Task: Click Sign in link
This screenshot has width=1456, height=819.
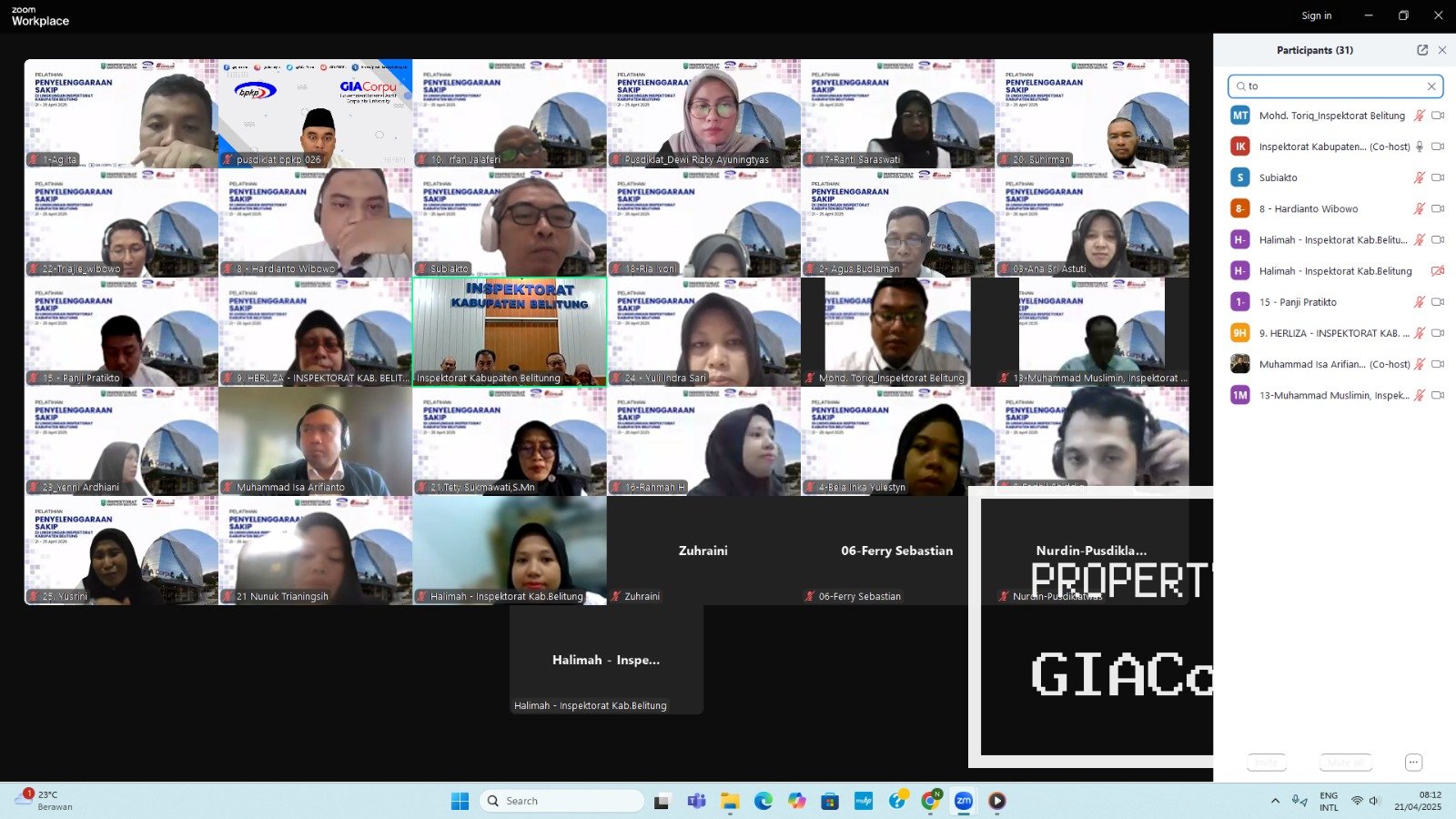Action: pos(1316,15)
